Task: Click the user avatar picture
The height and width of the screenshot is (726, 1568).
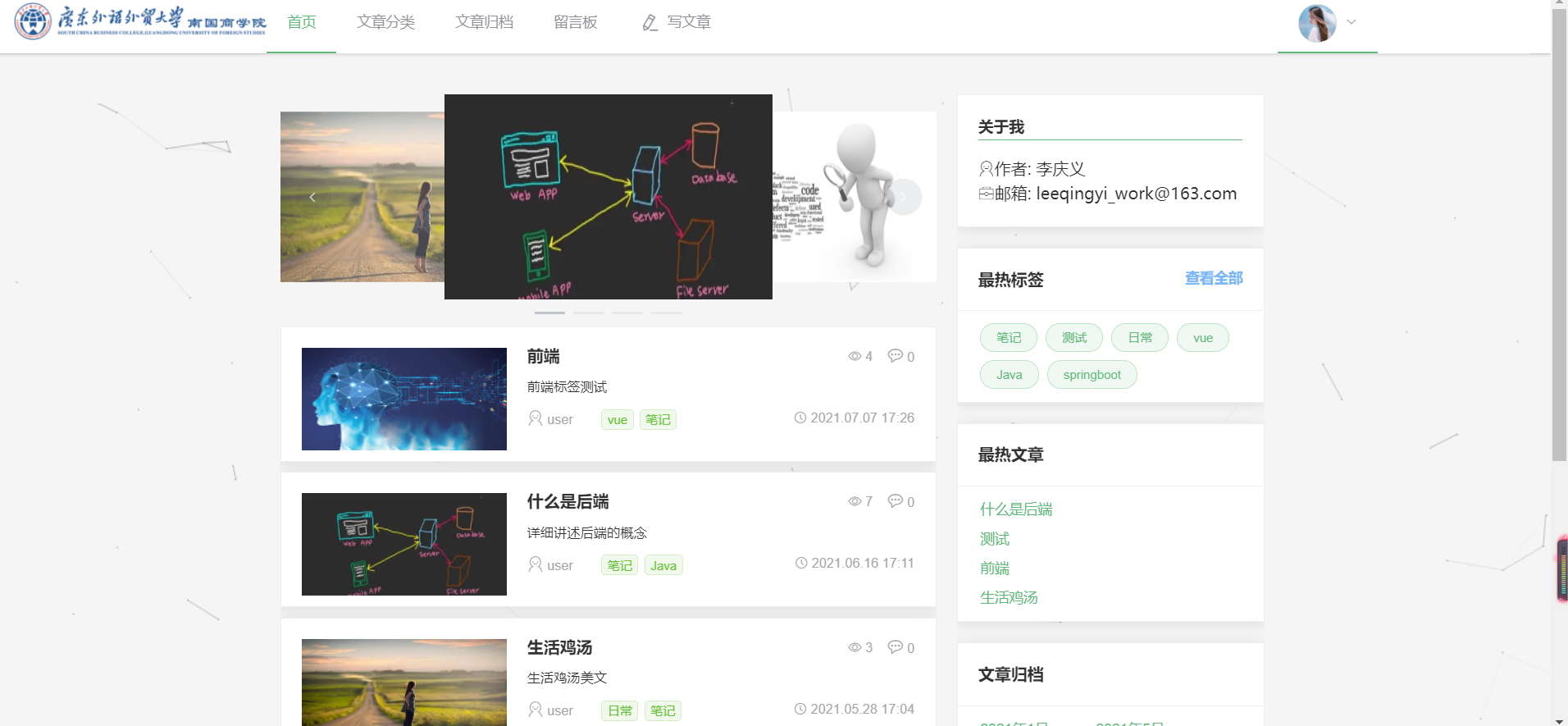Action: pyautogui.click(x=1317, y=23)
